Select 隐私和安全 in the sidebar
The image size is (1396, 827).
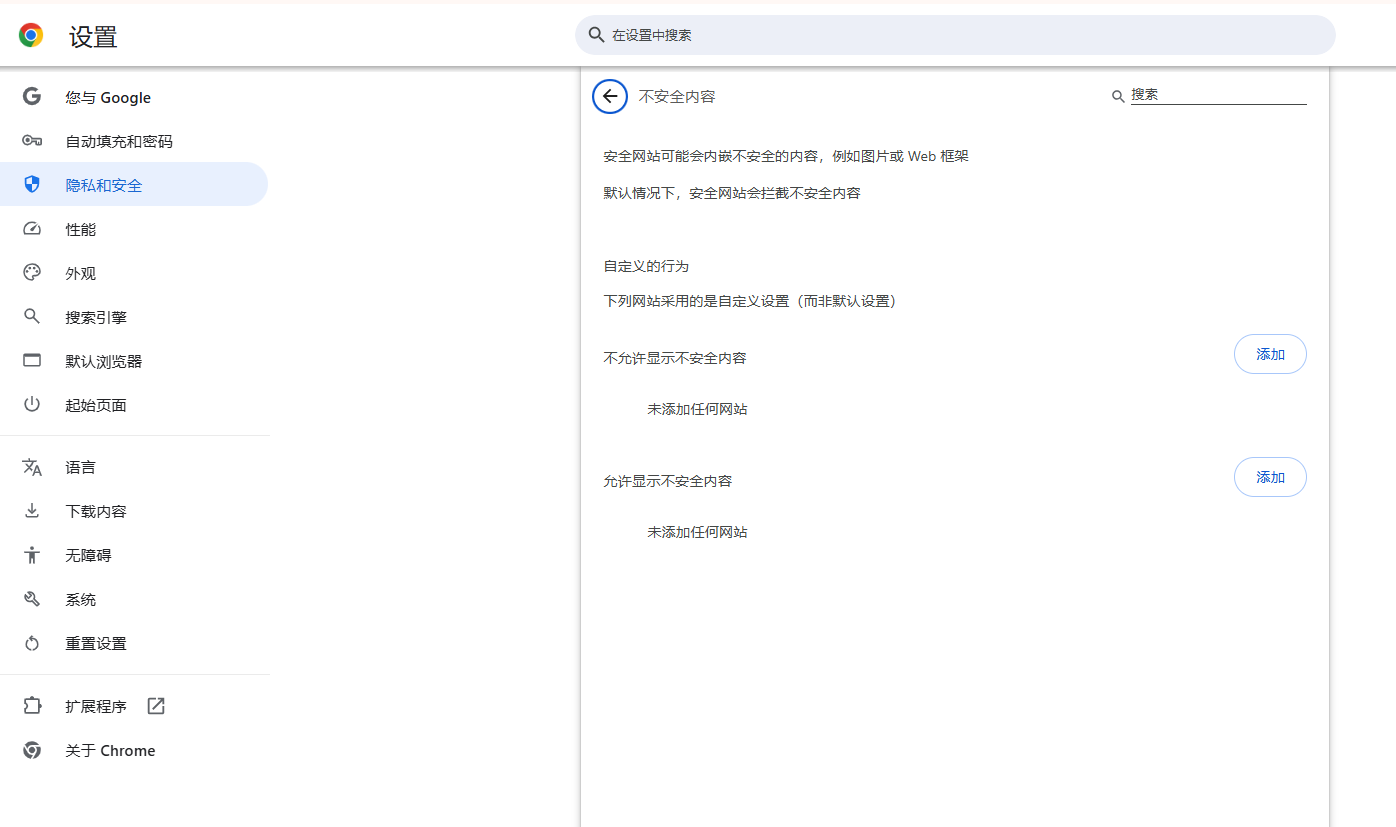pyautogui.click(x=134, y=185)
